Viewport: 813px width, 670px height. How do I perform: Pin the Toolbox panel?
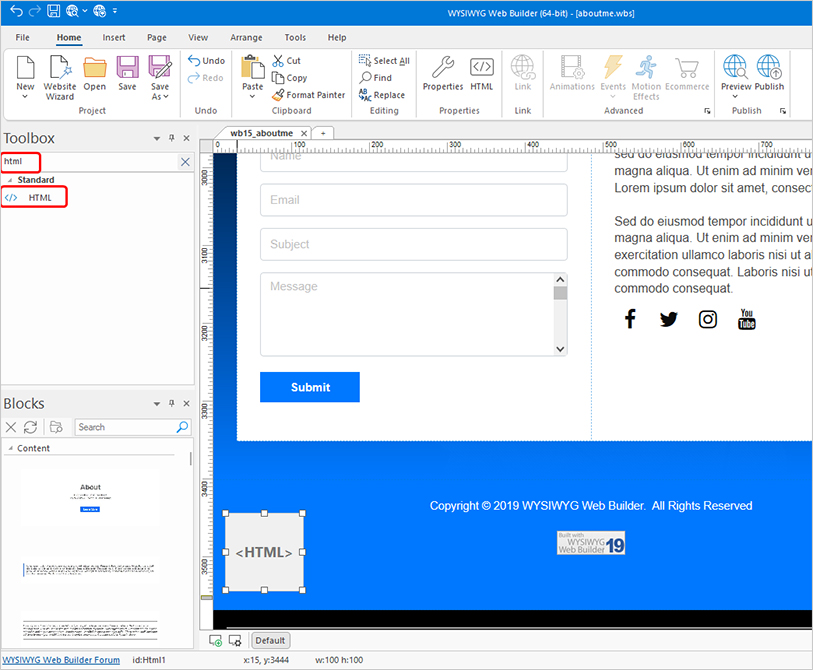tap(172, 138)
